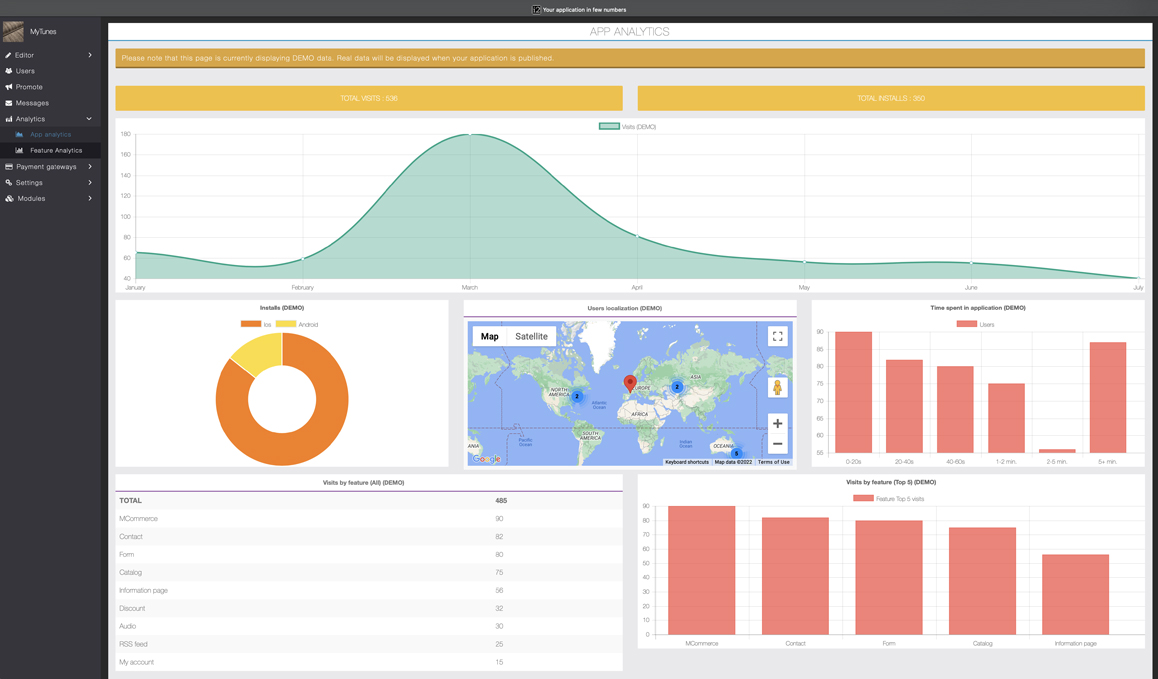Zoom out on the users map
The height and width of the screenshot is (679, 1158).
(x=777, y=444)
